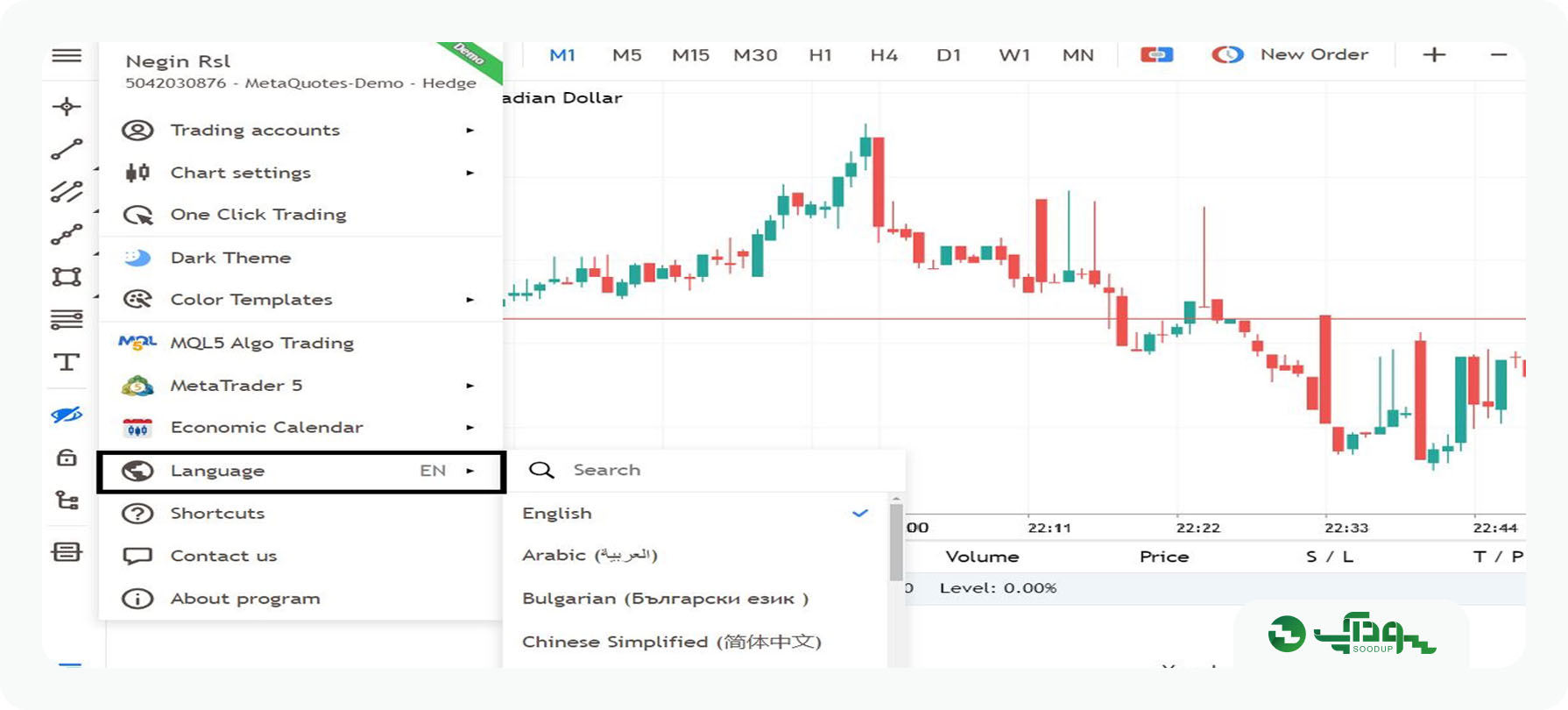Click the About program info icon
This screenshot has width=1568, height=710.
[138, 599]
